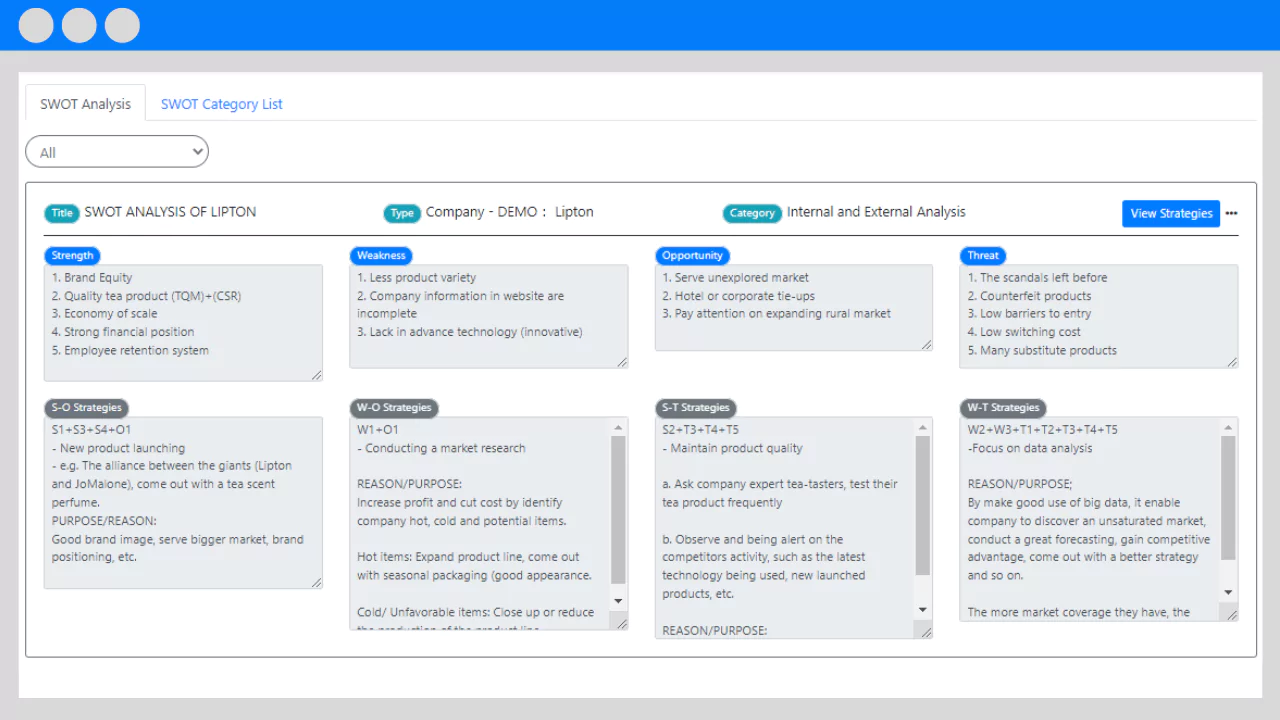The image size is (1280, 720).
Task: Click inside the Strength text area
Action: tap(184, 322)
